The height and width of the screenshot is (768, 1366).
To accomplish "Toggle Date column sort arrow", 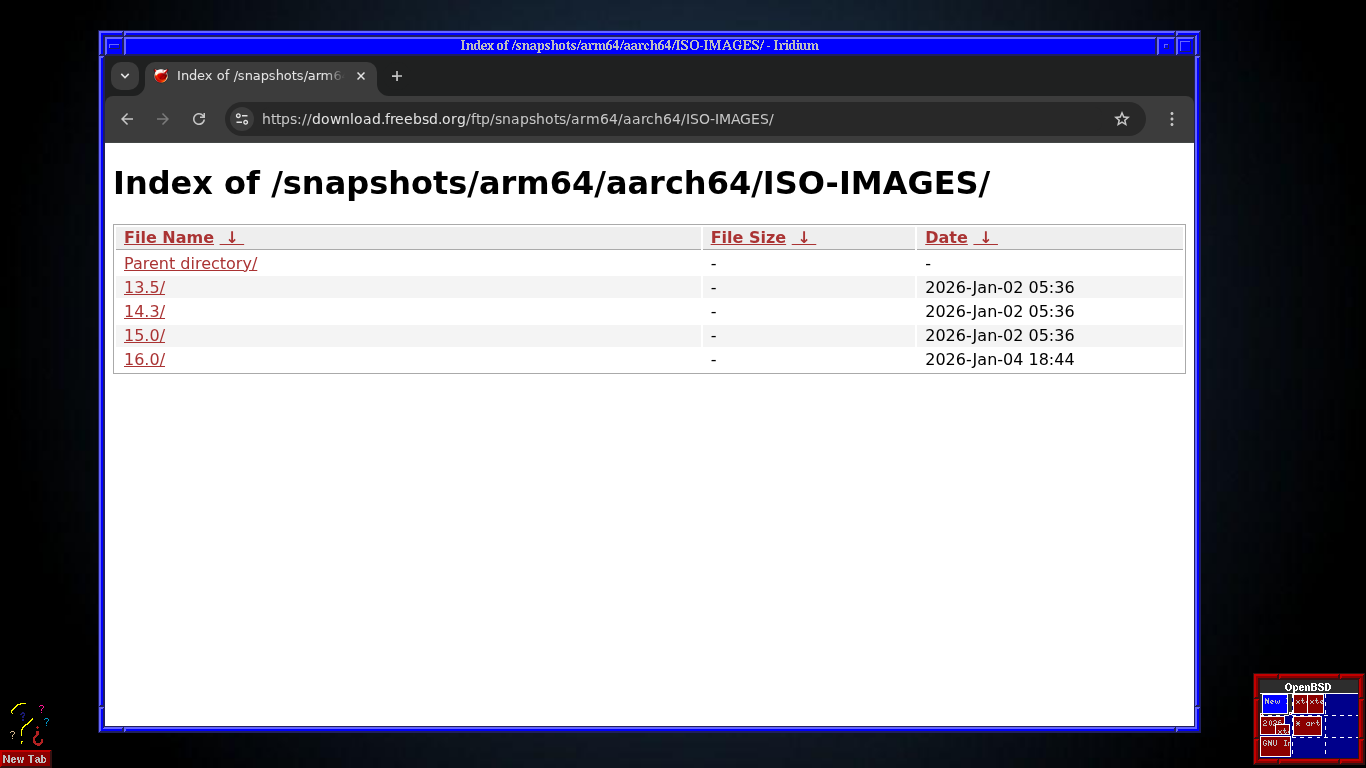I will (985, 238).
